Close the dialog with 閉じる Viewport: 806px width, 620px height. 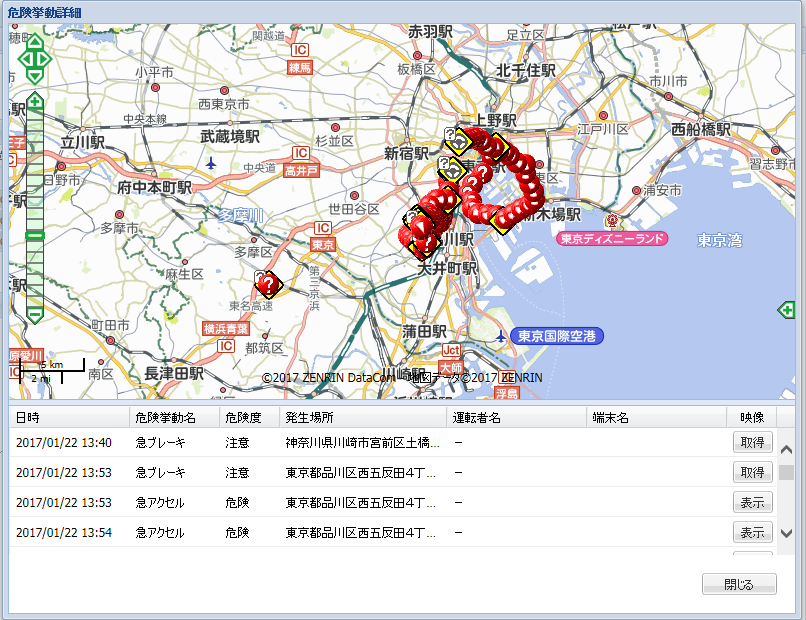pos(739,584)
